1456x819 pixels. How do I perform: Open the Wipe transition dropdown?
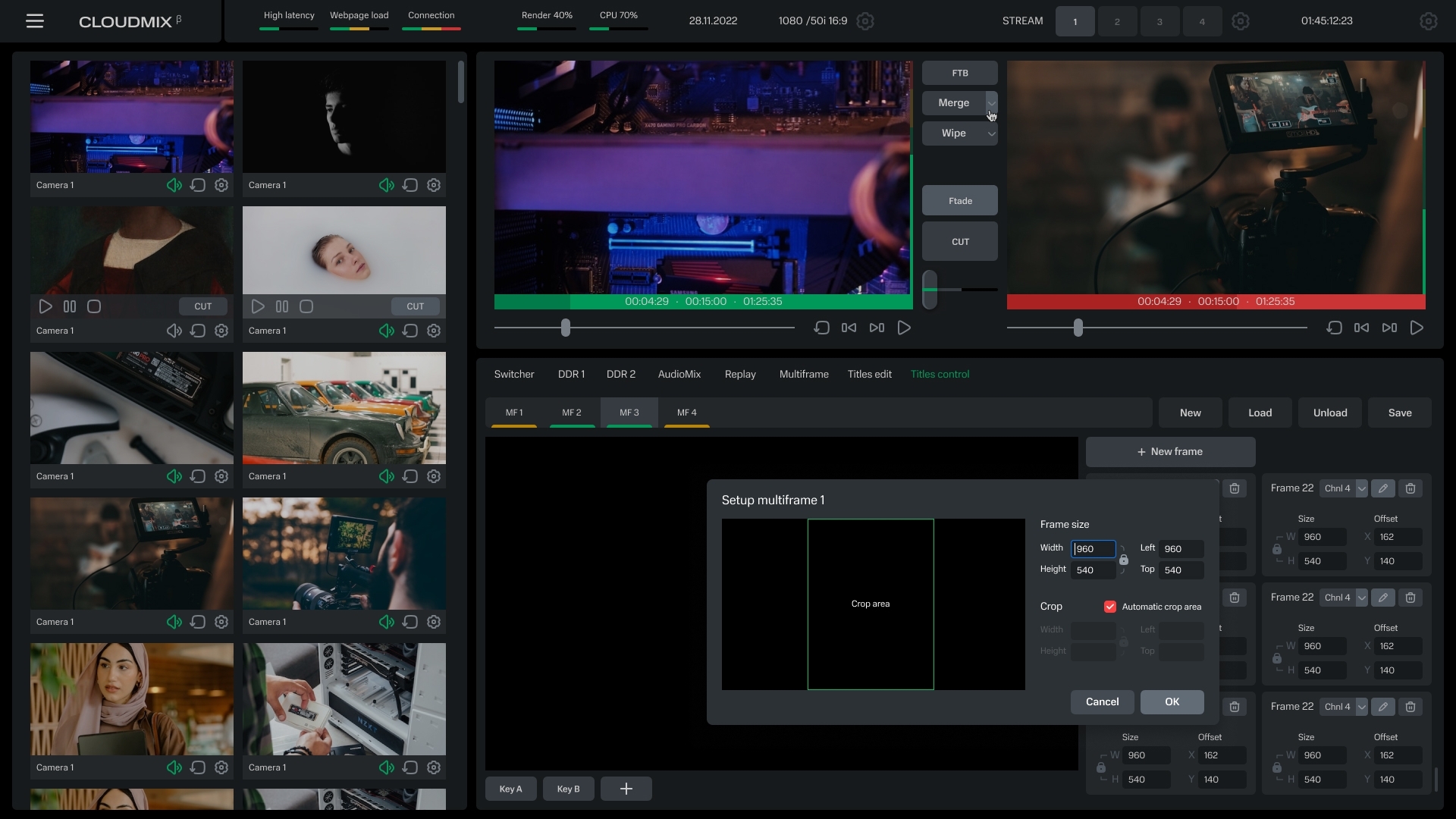[990, 133]
